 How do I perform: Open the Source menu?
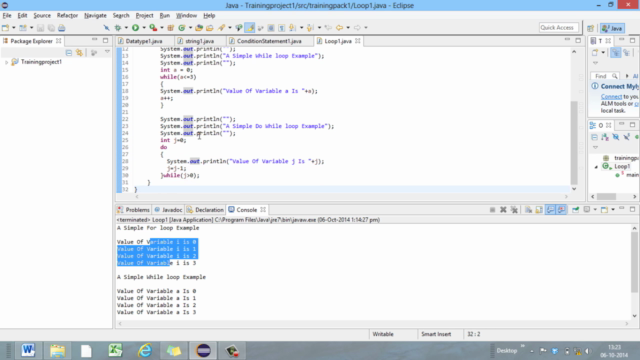click(x=42, y=16)
